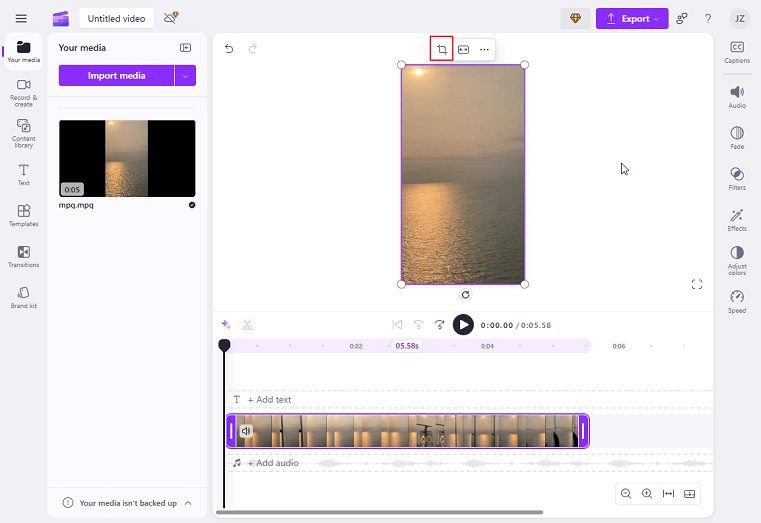
Task: Open the Transitions sidebar tab
Action: point(23,256)
